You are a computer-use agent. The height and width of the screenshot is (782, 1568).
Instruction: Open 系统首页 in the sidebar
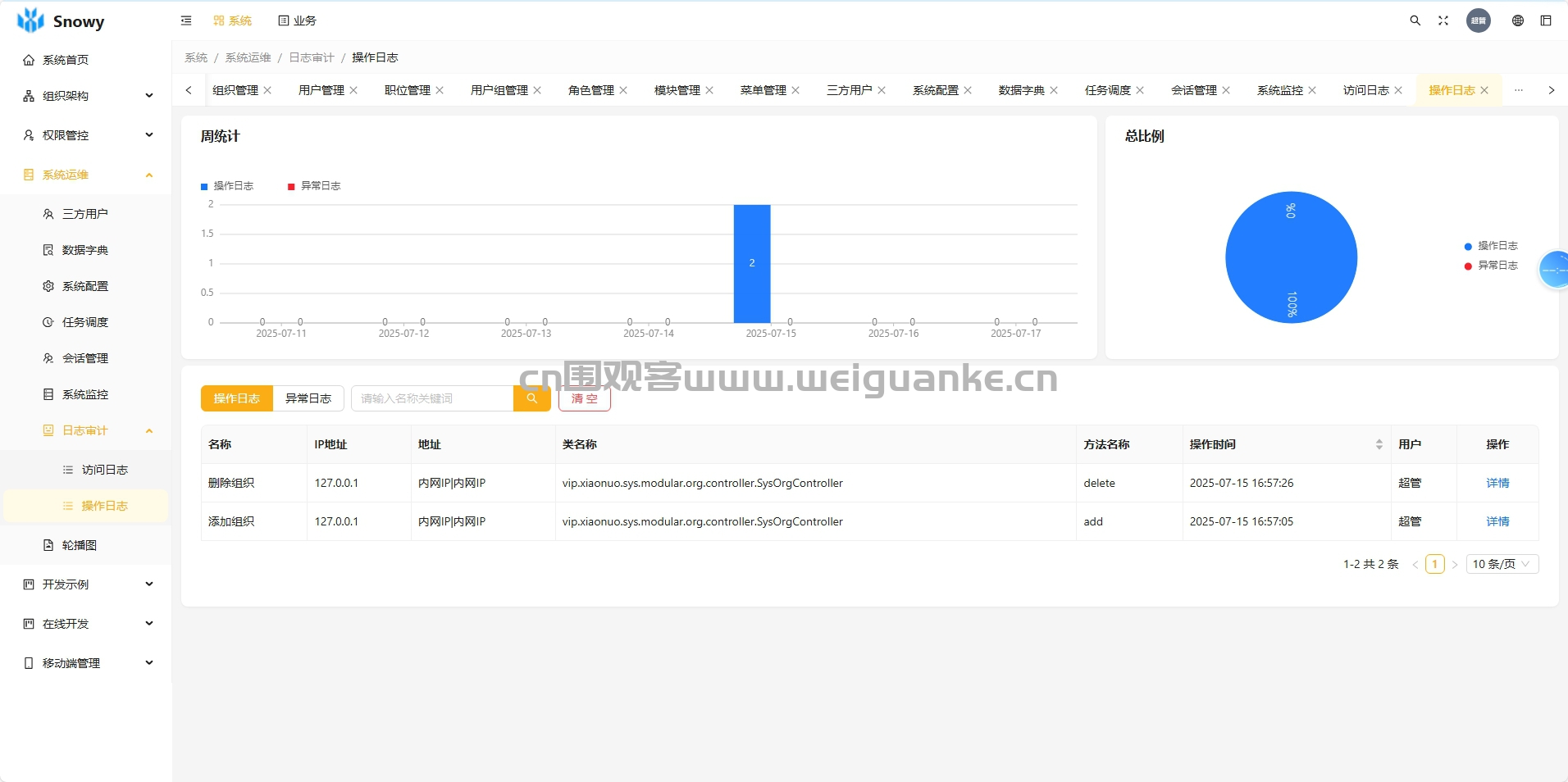click(85, 60)
